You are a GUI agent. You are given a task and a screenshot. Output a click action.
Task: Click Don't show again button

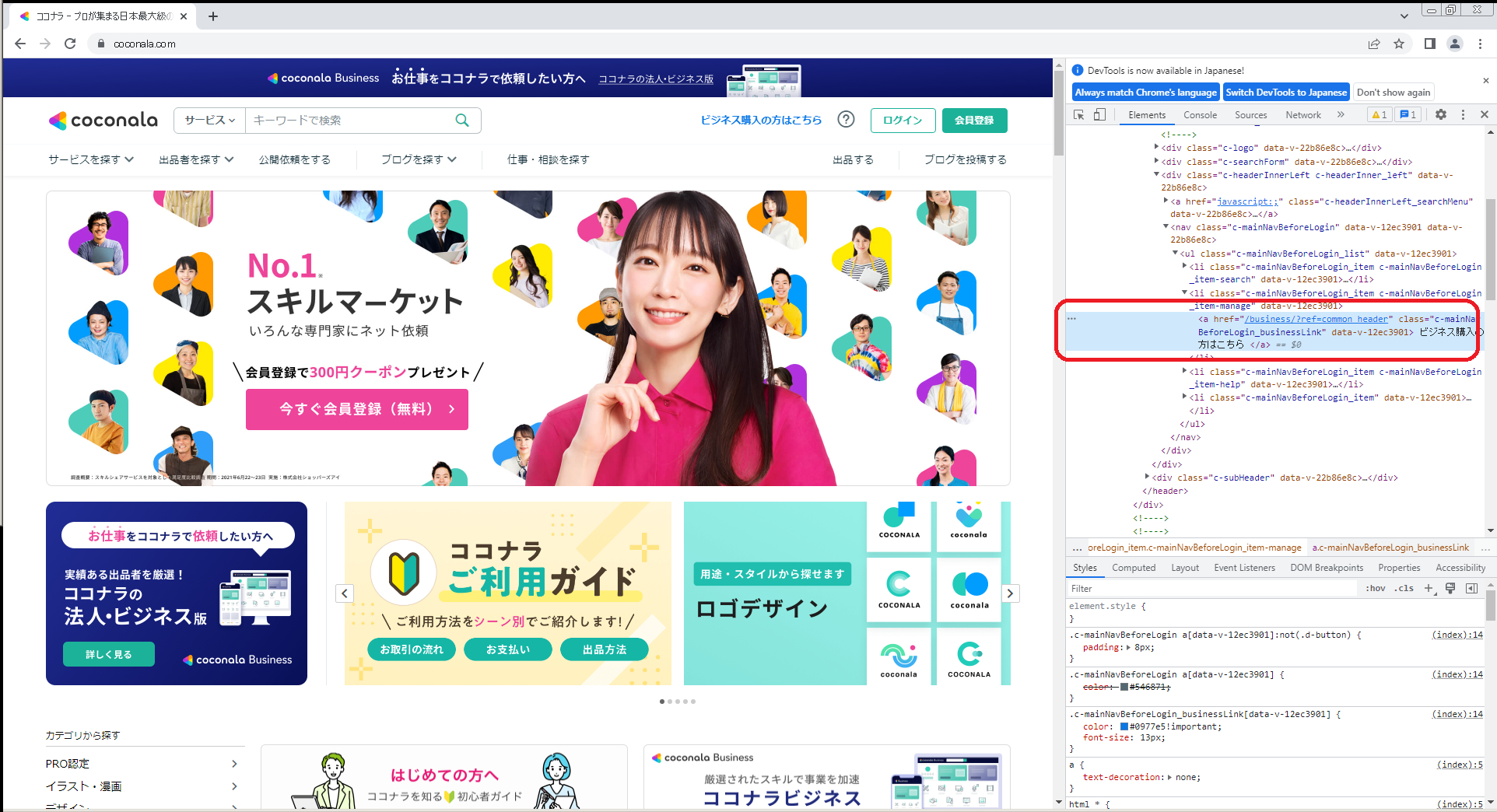pyautogui.click(x=1393, y=92)
